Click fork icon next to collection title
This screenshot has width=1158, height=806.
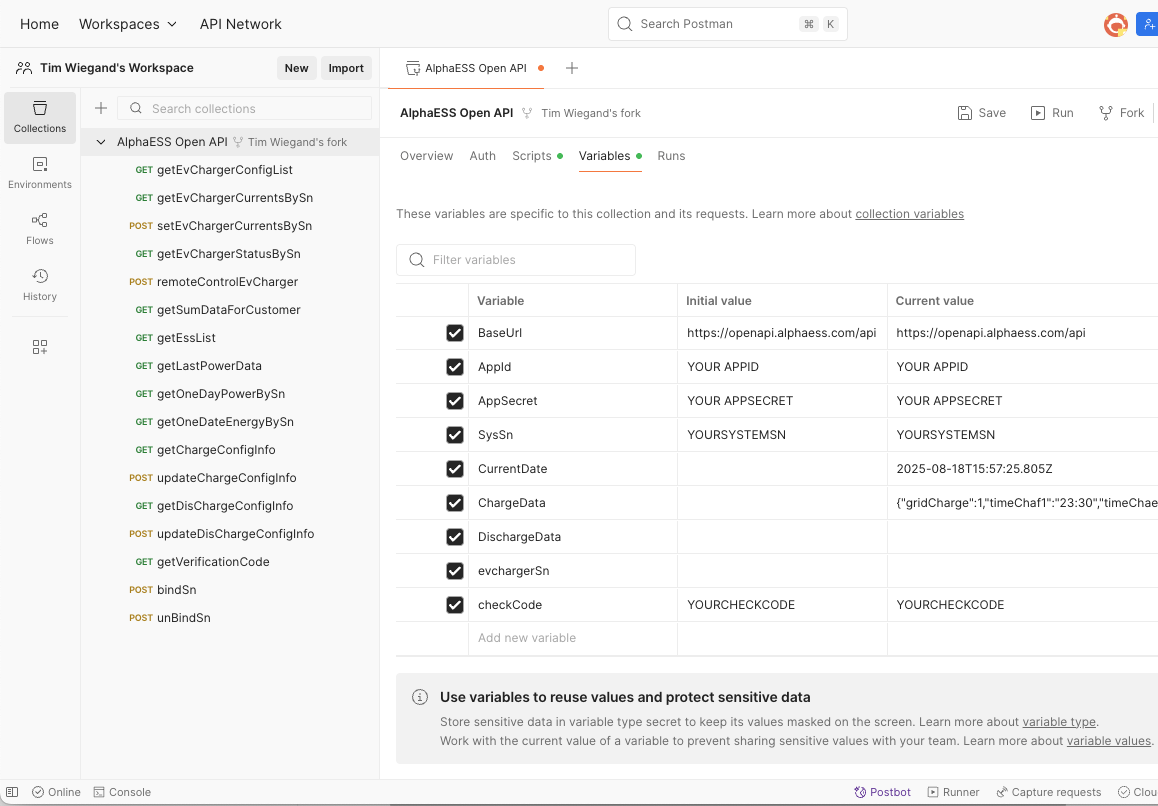coord(527,113)
